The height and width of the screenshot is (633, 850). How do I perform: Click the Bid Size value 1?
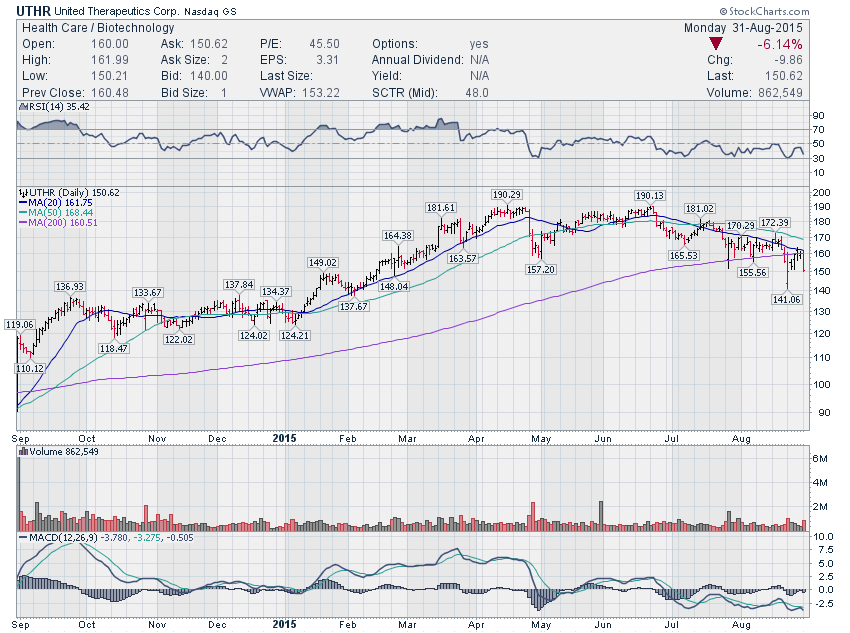pyautogui.click(x=224, y=93)
